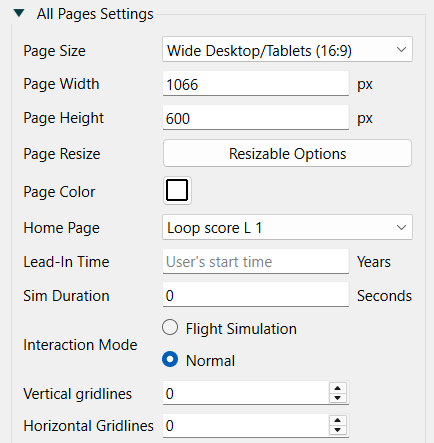Image resolution: width=434 pixels, height=443 pixels.
Task: Select Flight Simulation interaction mode
Action: tap(170, 327)
